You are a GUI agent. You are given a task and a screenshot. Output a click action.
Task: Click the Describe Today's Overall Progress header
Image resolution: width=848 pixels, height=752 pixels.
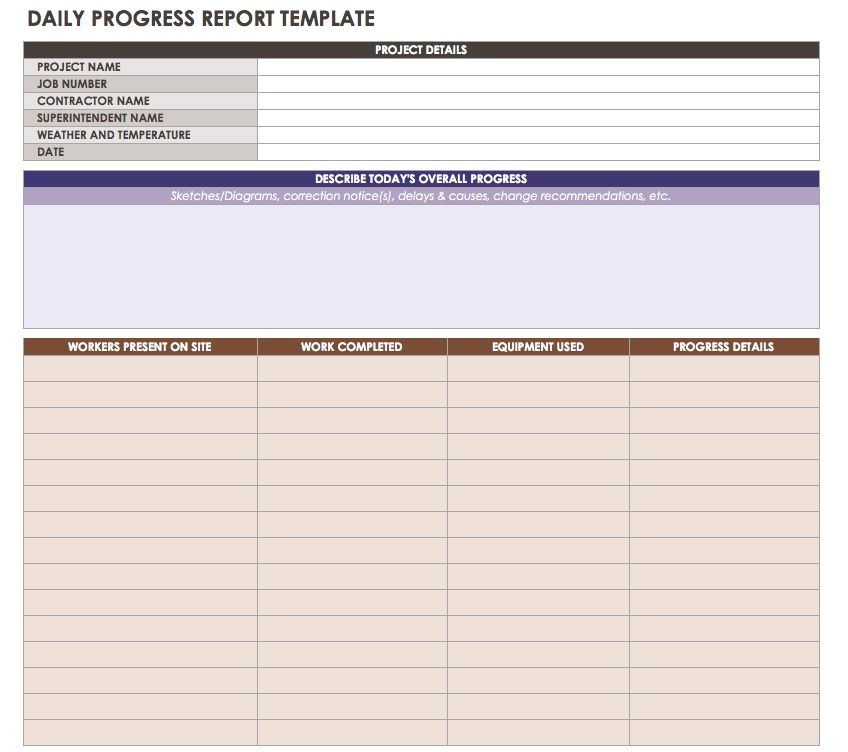420,179
